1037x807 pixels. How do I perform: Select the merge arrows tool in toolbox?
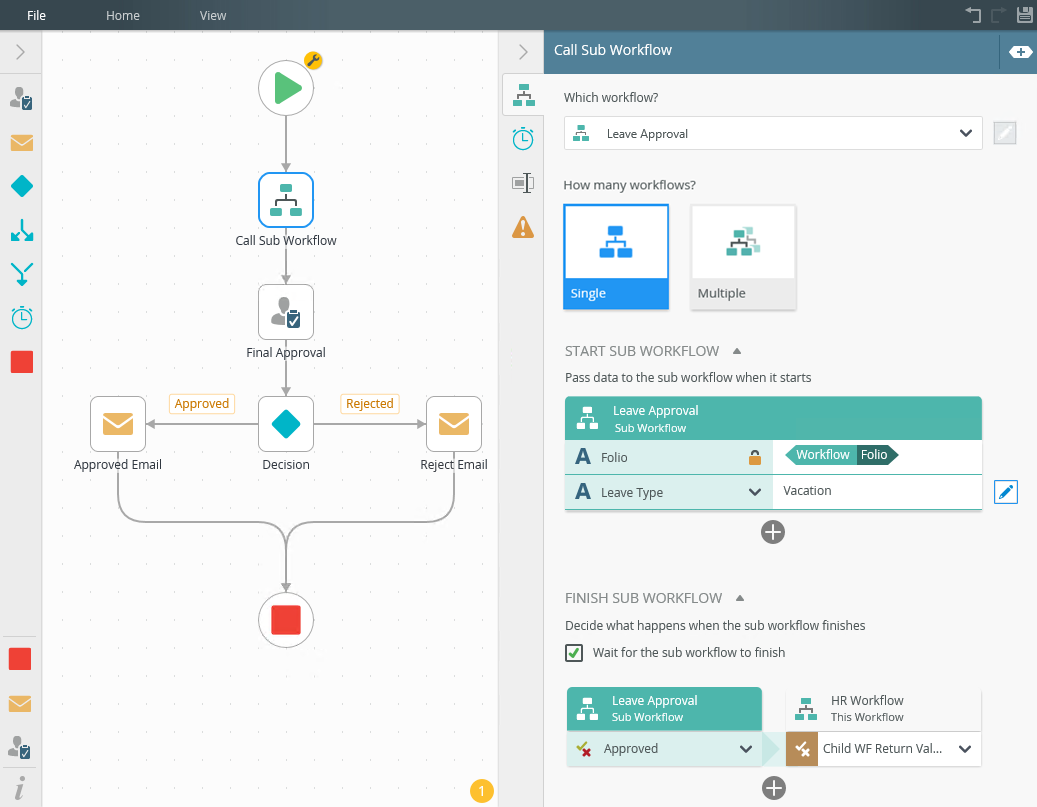tap(22, 274)
